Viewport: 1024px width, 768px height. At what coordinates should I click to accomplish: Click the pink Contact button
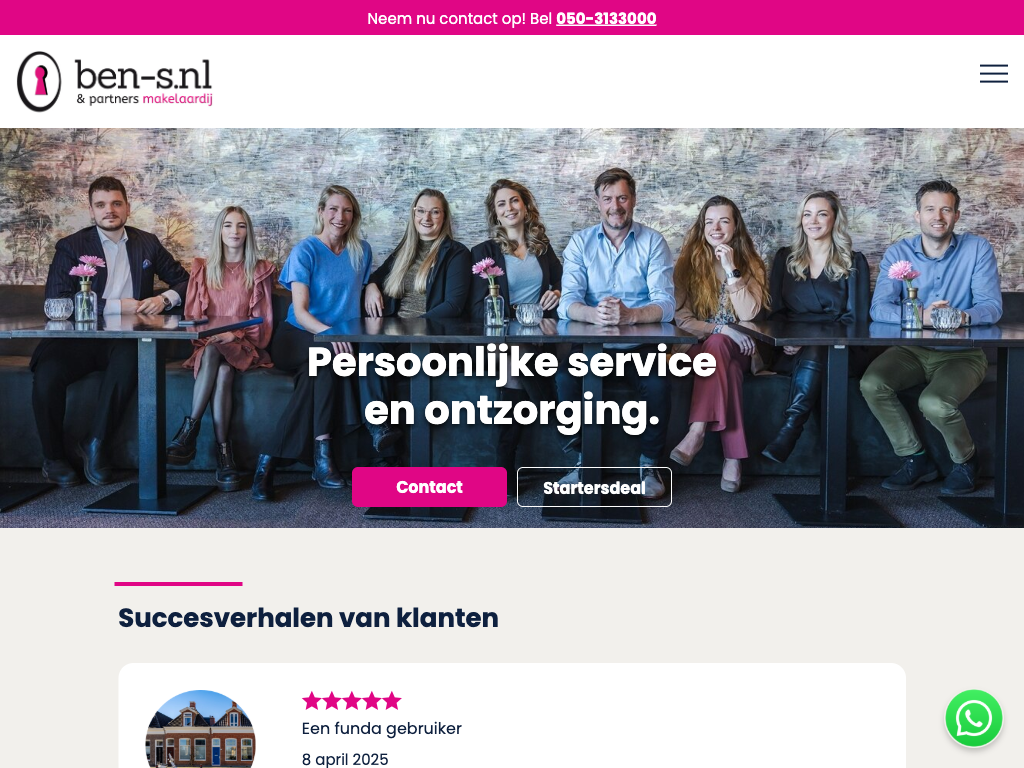[x=429, y=487]
